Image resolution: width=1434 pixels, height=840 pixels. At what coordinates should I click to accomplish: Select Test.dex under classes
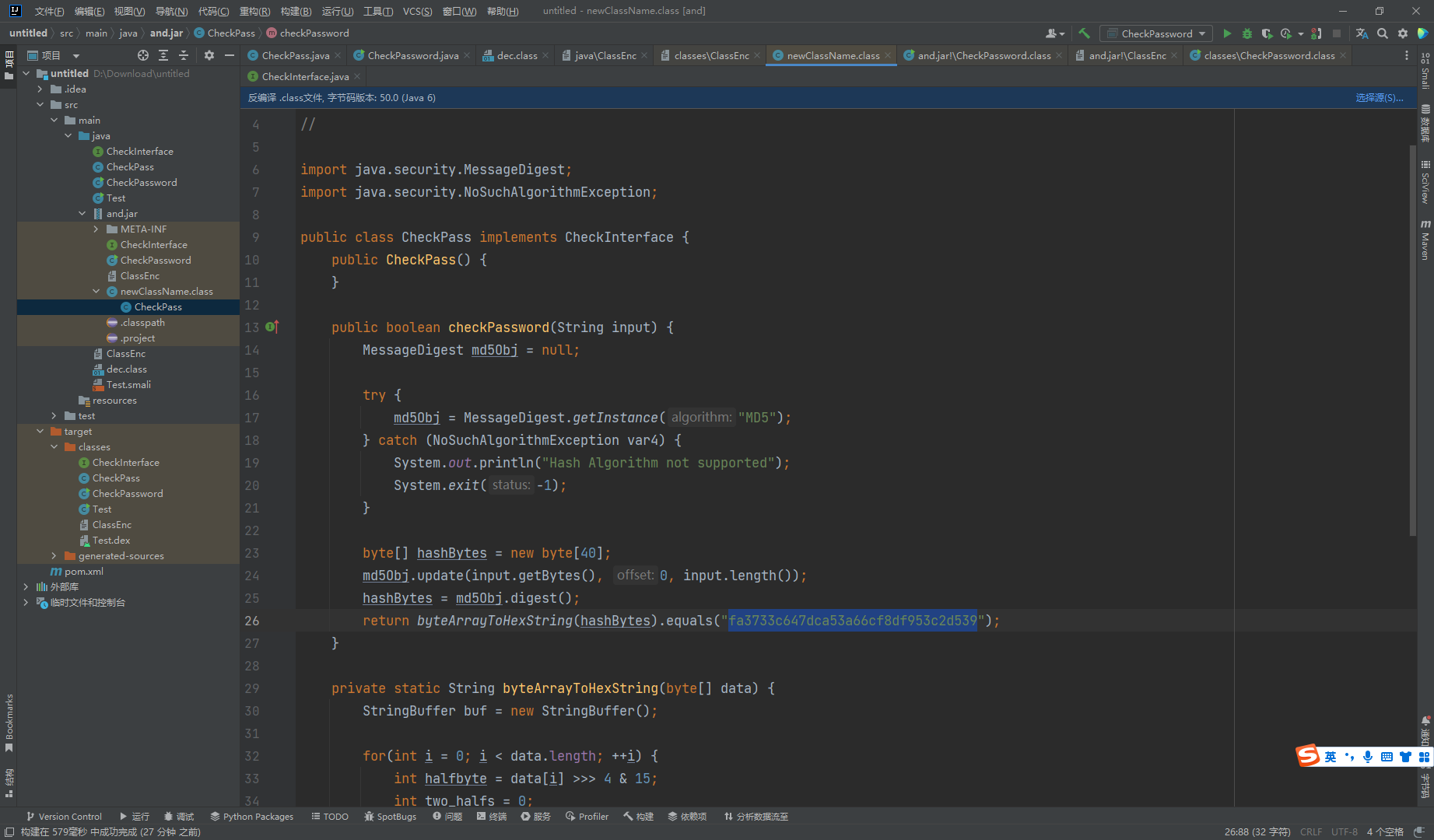pyautogui.click(x=111, y=540)
